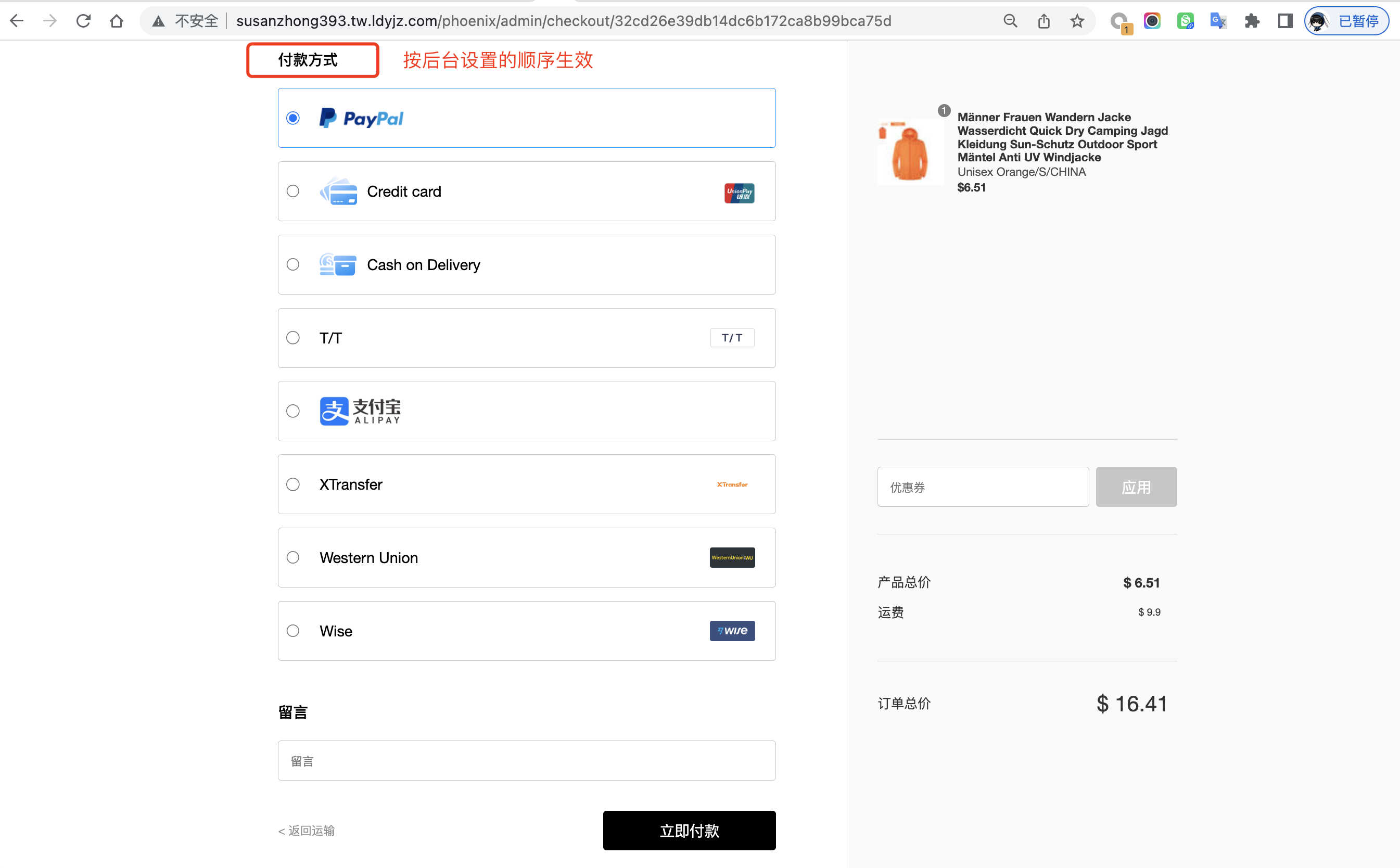Click the UnionPay card logo
This screenshot has width=1400, height=868.
click(x=739, y=193)
